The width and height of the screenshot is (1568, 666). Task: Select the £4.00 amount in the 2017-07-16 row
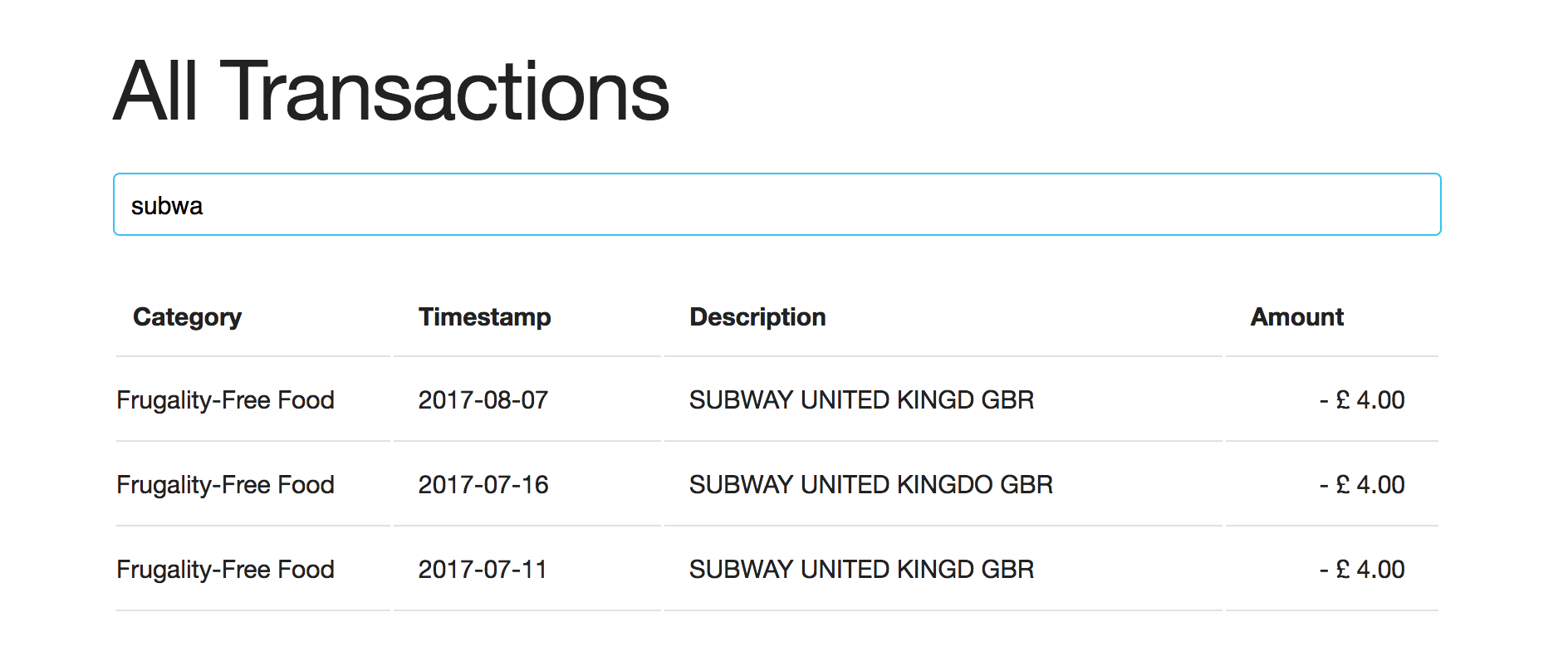pos(1362,485)
